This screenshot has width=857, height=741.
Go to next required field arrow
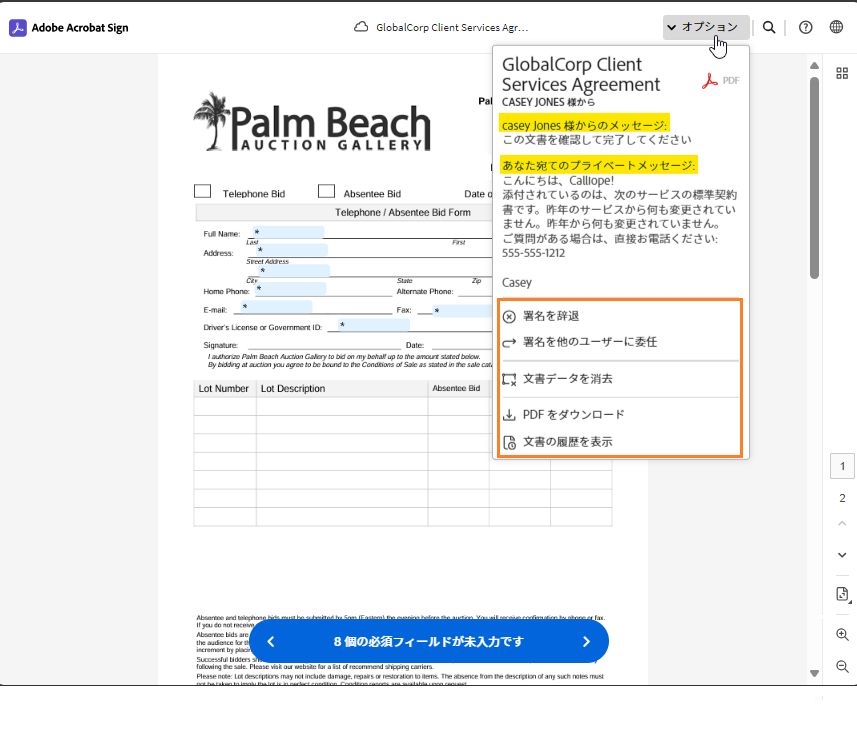point(586,642)
